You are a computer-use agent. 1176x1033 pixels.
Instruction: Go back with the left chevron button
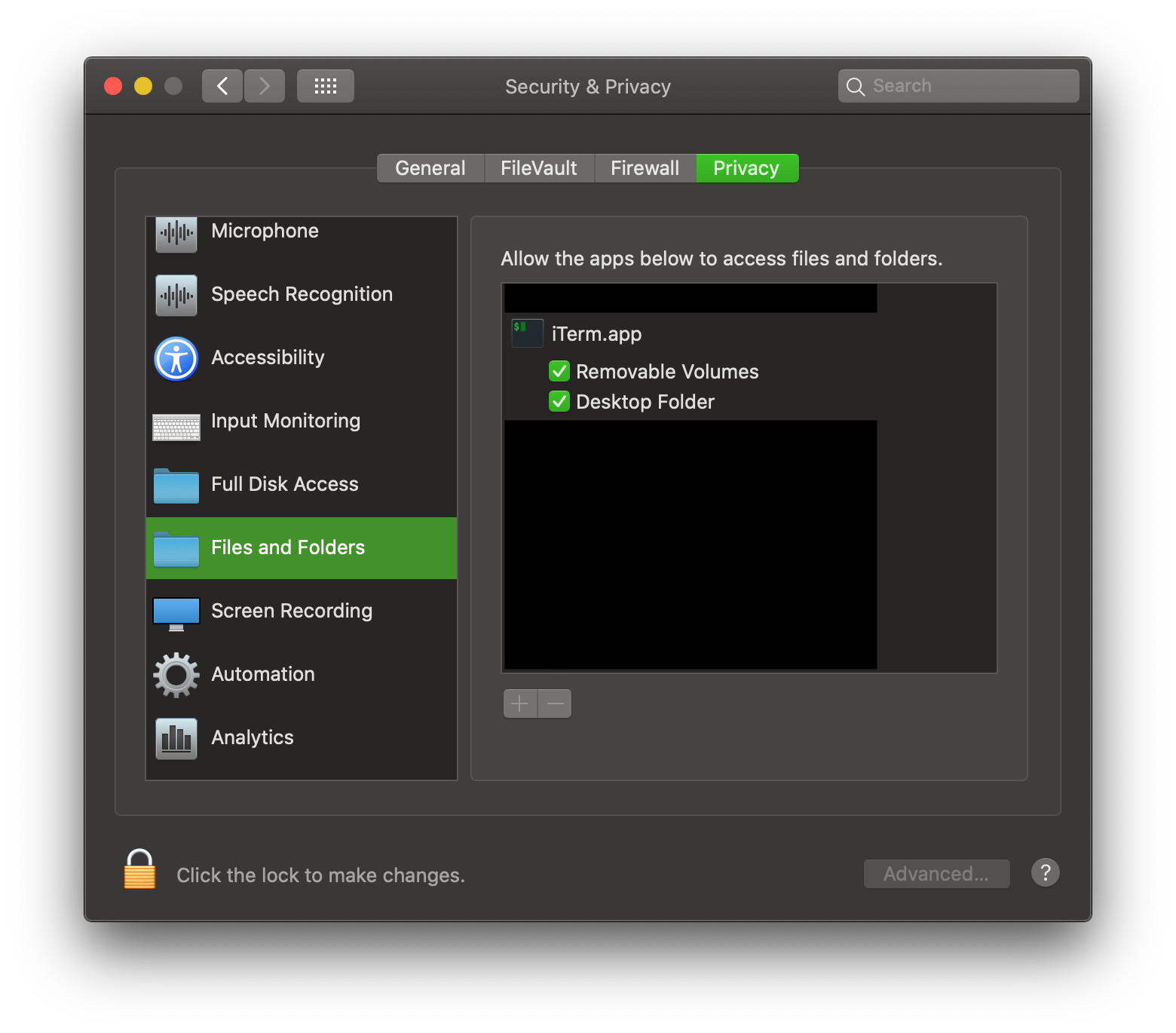pos(222,86)
